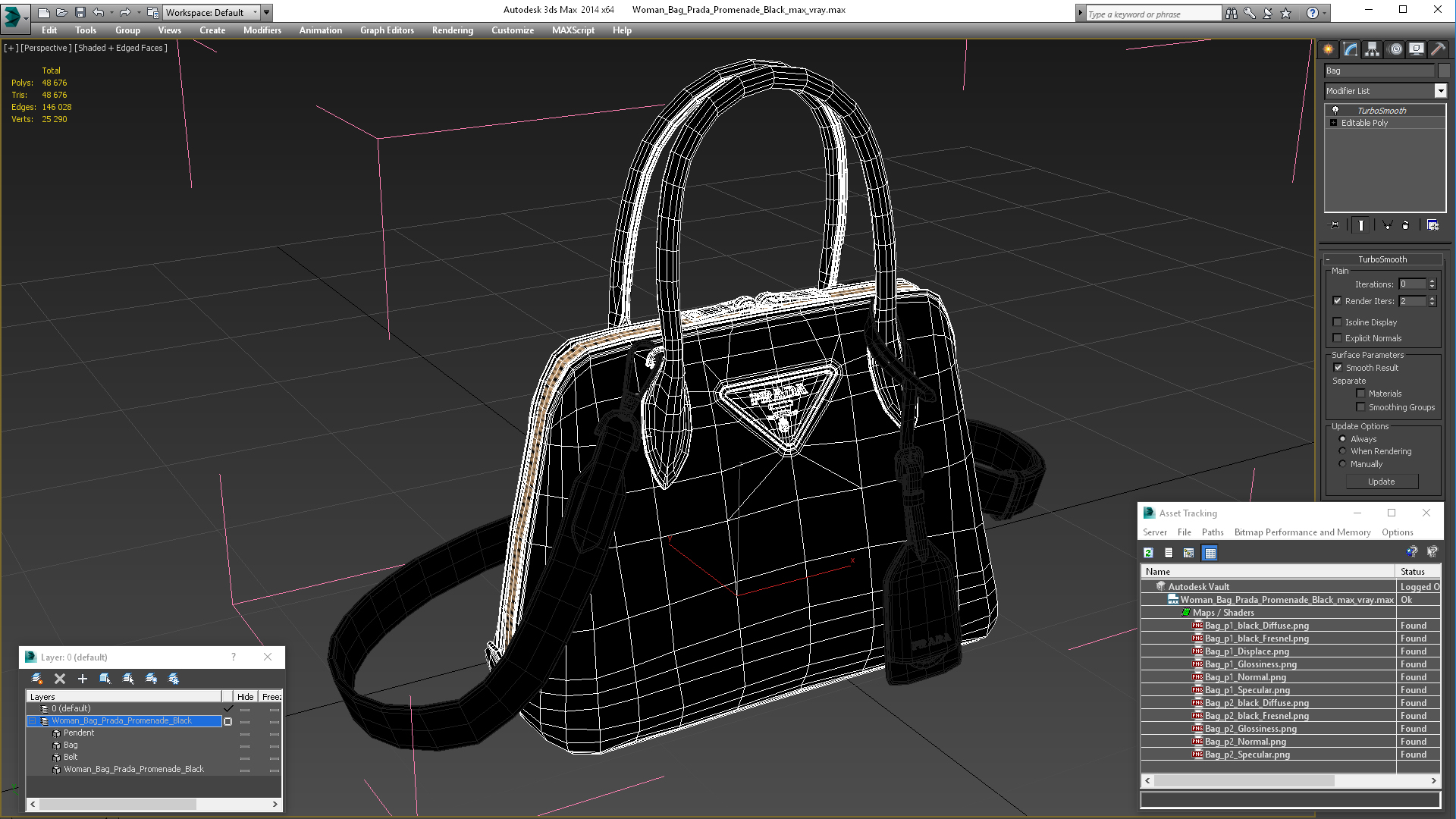The image size is (1456, 819).
Task: Open Bitmap Performance and Memory menu
Action: pos(1302,532)
